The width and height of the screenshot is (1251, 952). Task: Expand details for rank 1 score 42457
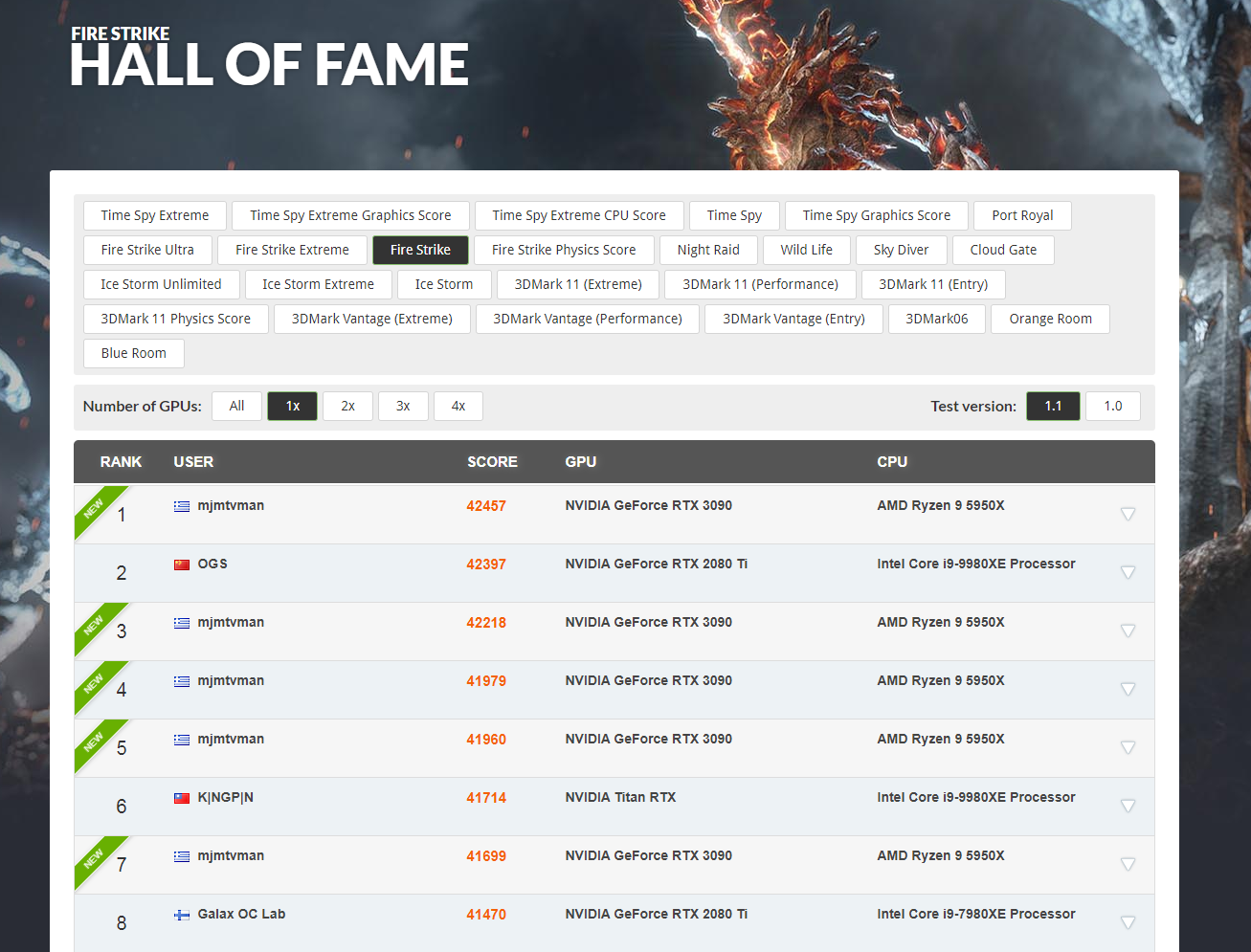[x=1128, y=515]
